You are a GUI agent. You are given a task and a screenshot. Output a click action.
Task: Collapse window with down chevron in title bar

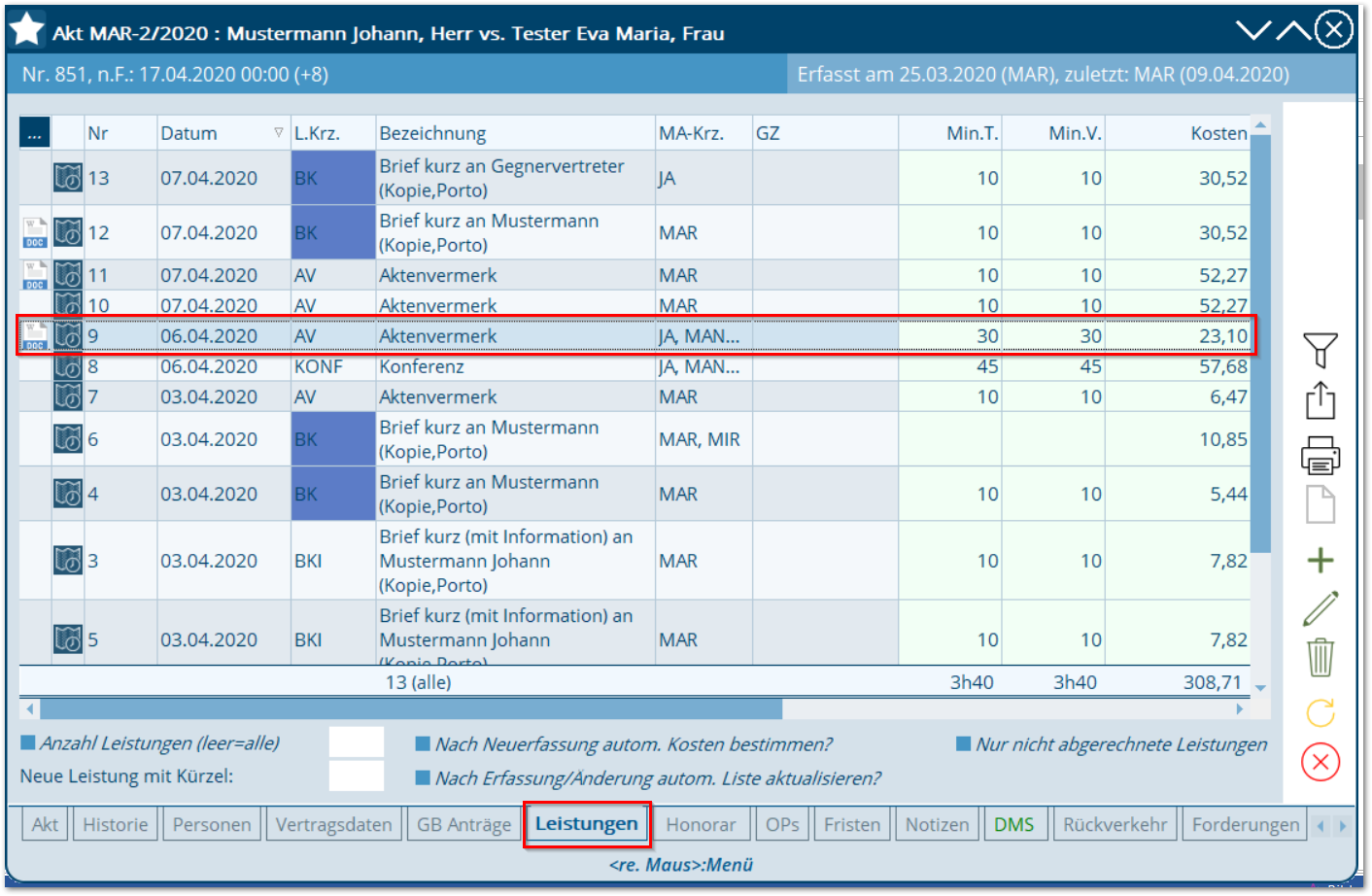coord(1253,30)
